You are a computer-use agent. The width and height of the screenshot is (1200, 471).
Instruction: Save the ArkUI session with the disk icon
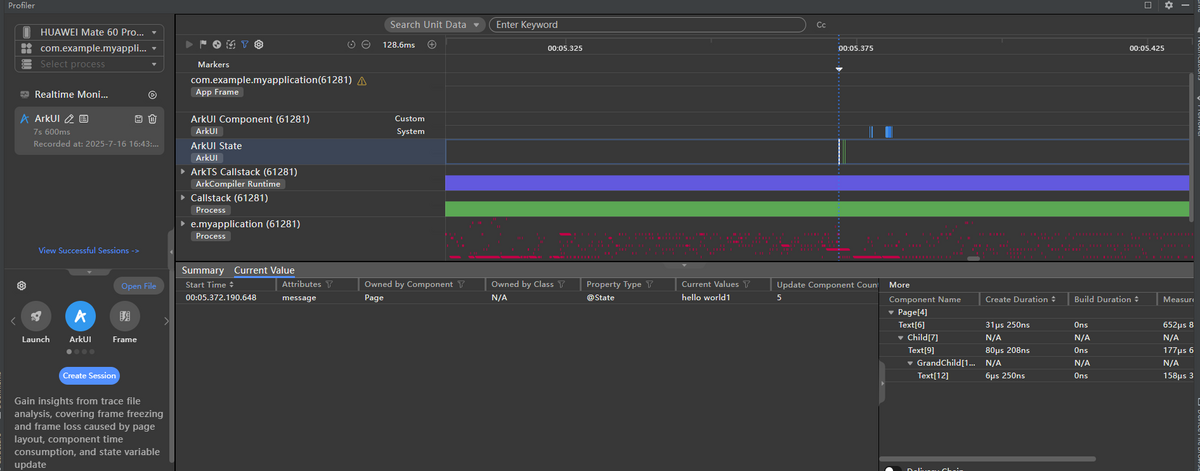[x=138, y=119]
